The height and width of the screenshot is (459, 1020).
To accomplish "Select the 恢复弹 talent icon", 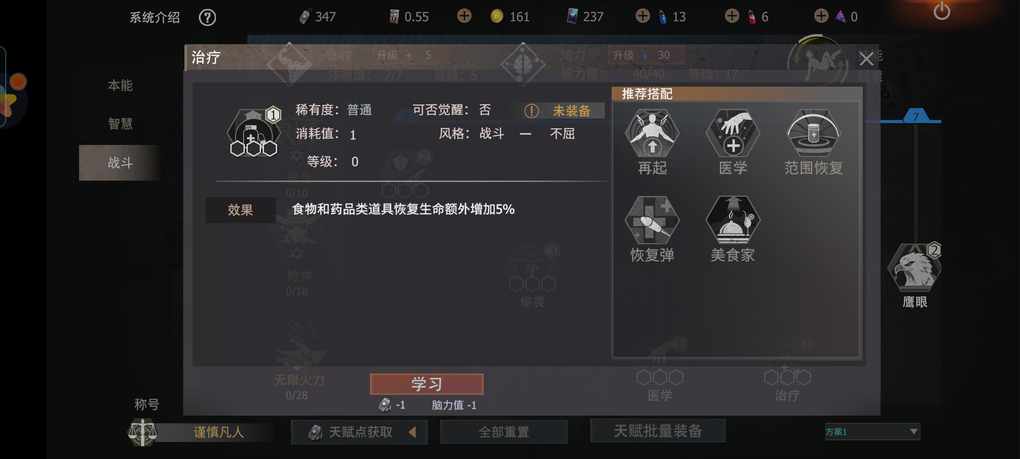I will (x=652, y=220).
